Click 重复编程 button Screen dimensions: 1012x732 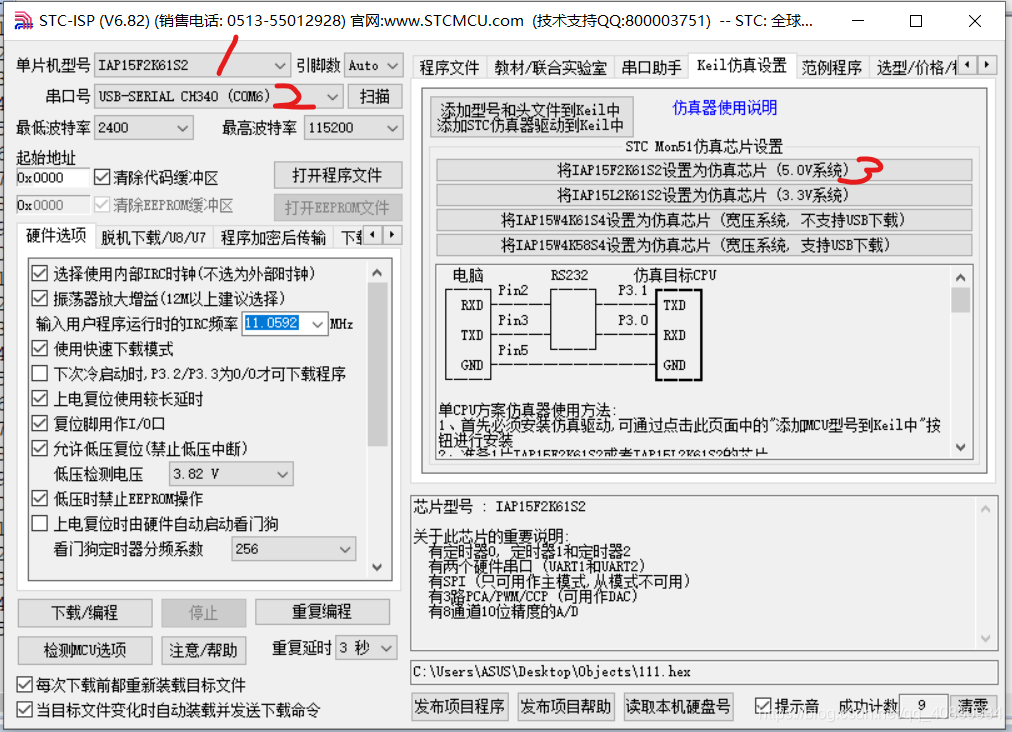[322, 611]
